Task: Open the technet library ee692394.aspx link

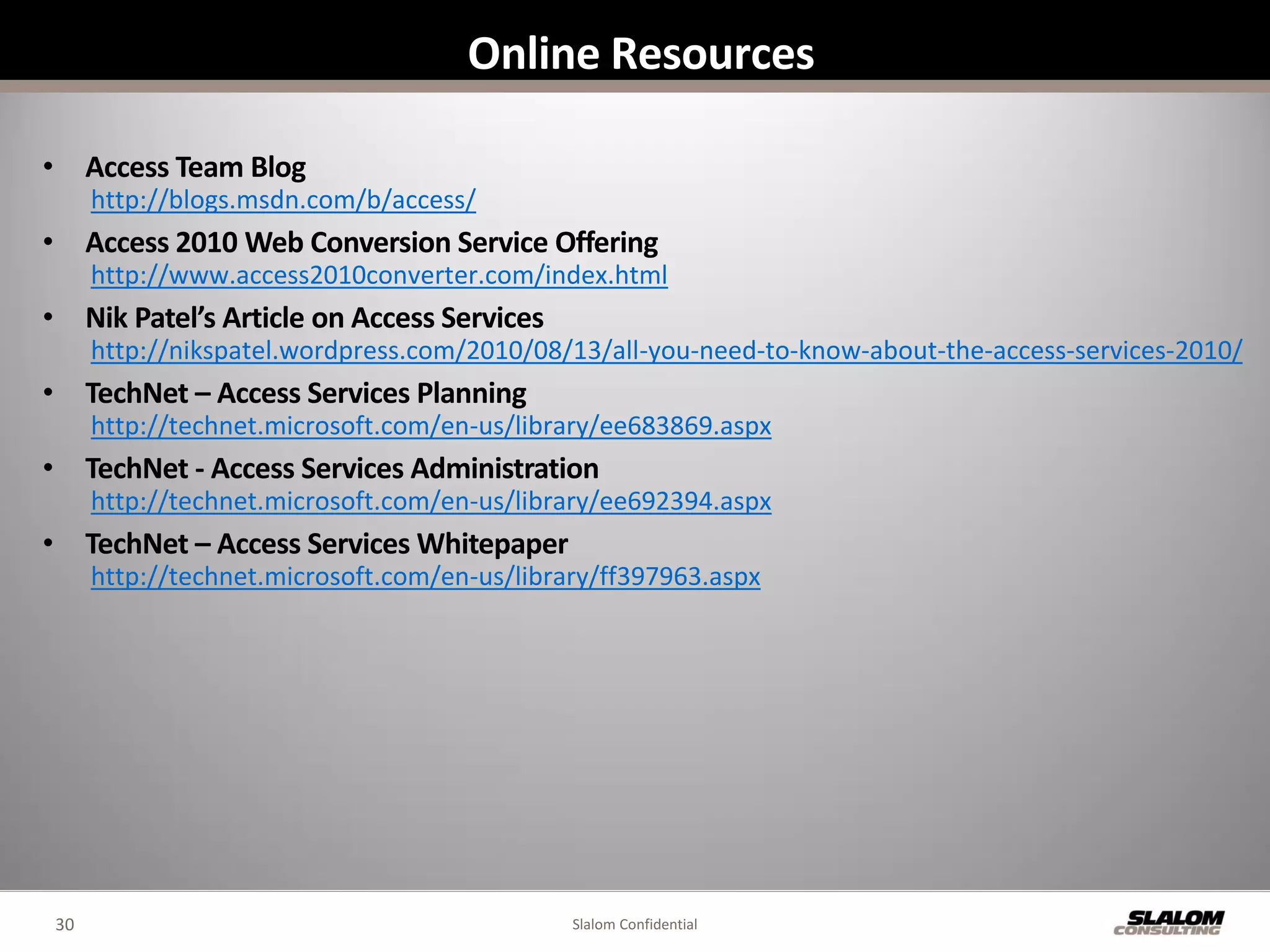Action: point(431,501)
